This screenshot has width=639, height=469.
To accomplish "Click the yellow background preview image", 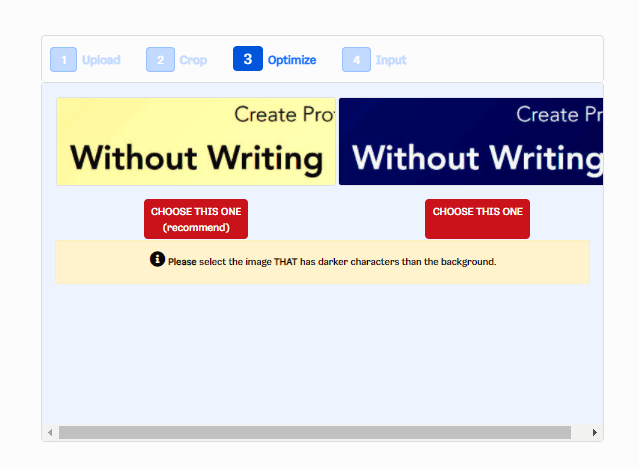I will coord(196,141).
